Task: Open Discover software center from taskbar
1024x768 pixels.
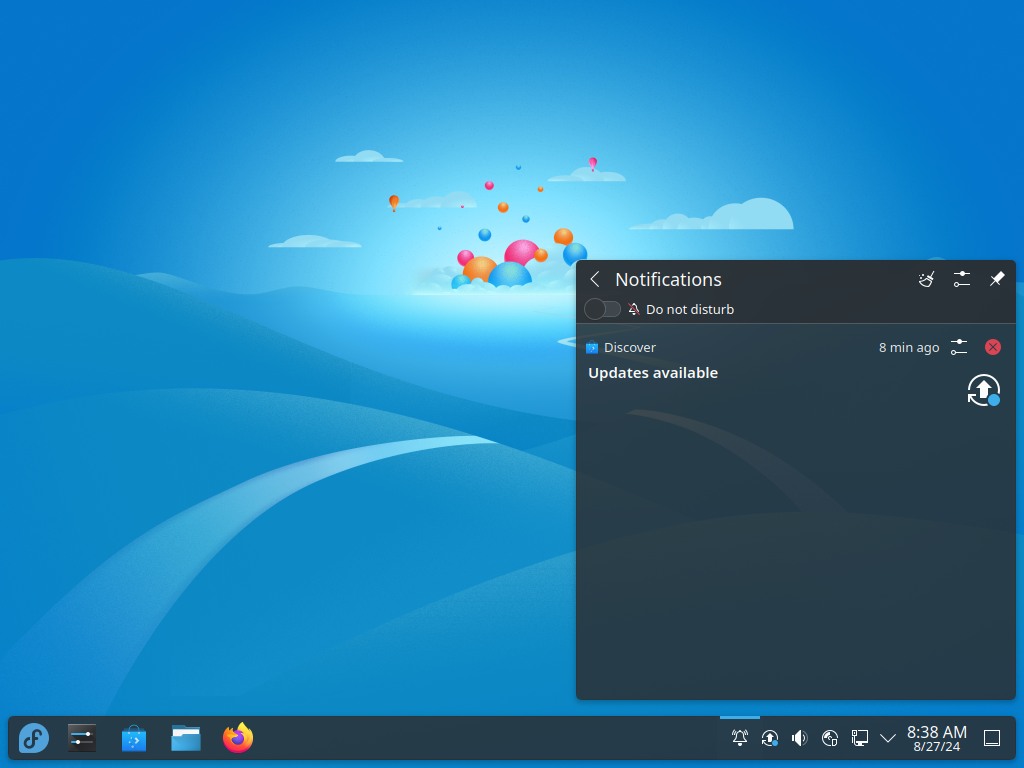Action: [x=134, y=739]
